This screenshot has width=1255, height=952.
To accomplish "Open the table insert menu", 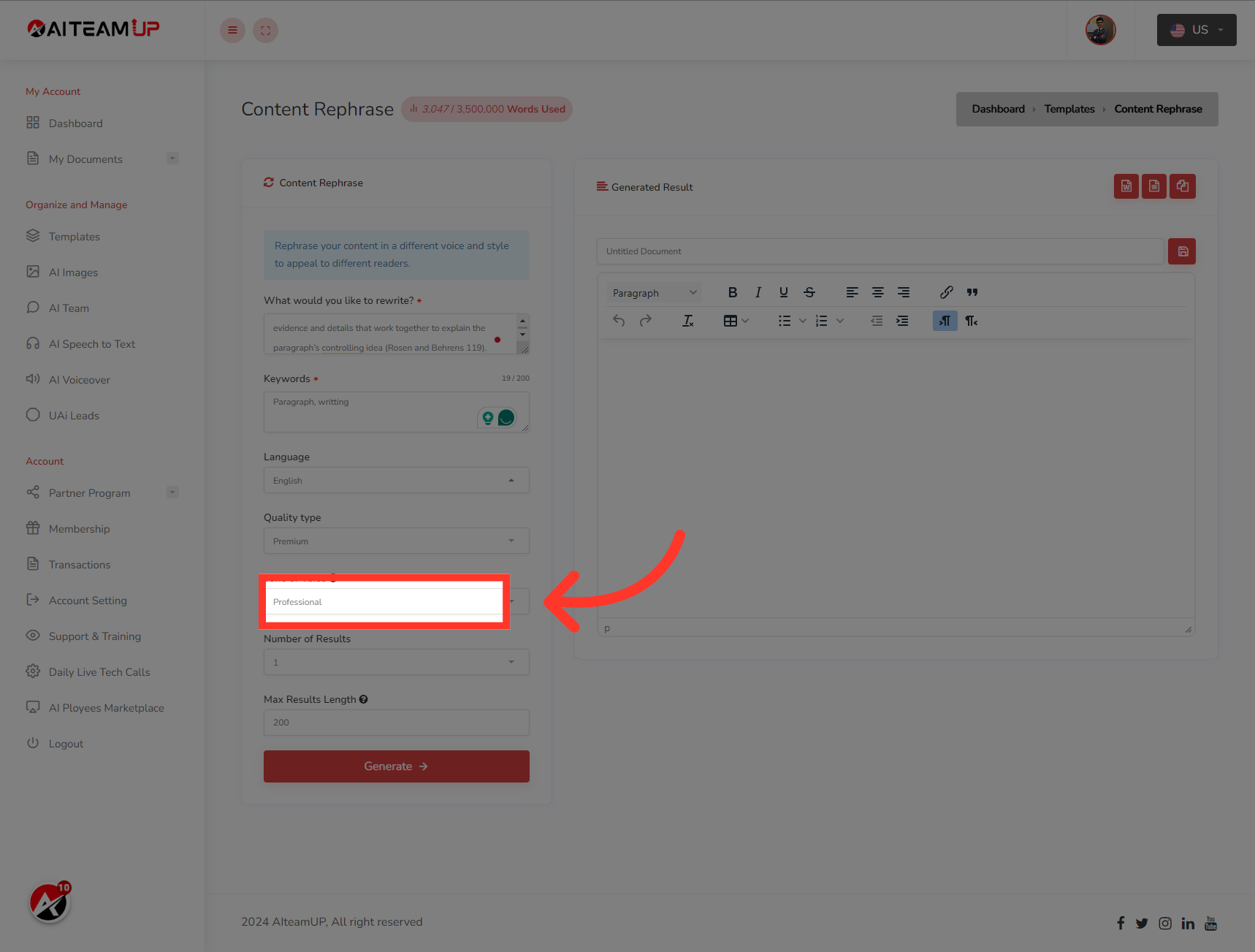I will 736,321.
